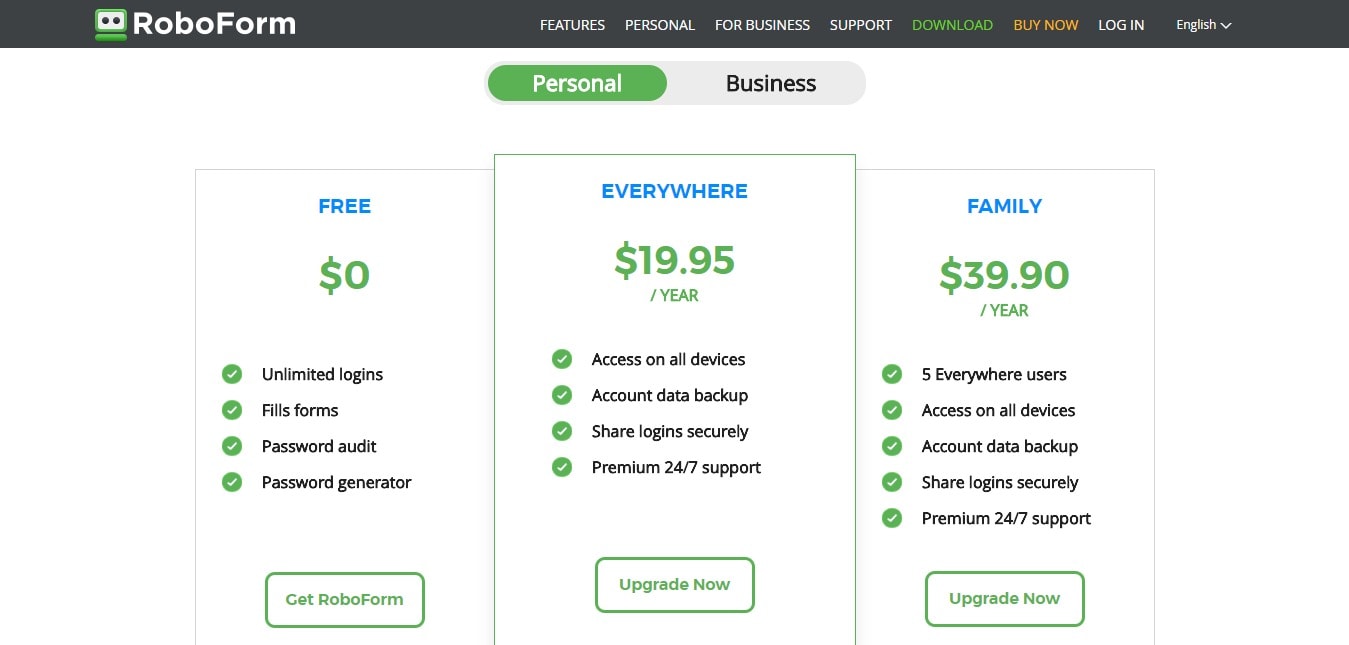1349x645 pixels.
Task: Switch to the Business plans toggle
Action: click(x=771, y=83)
